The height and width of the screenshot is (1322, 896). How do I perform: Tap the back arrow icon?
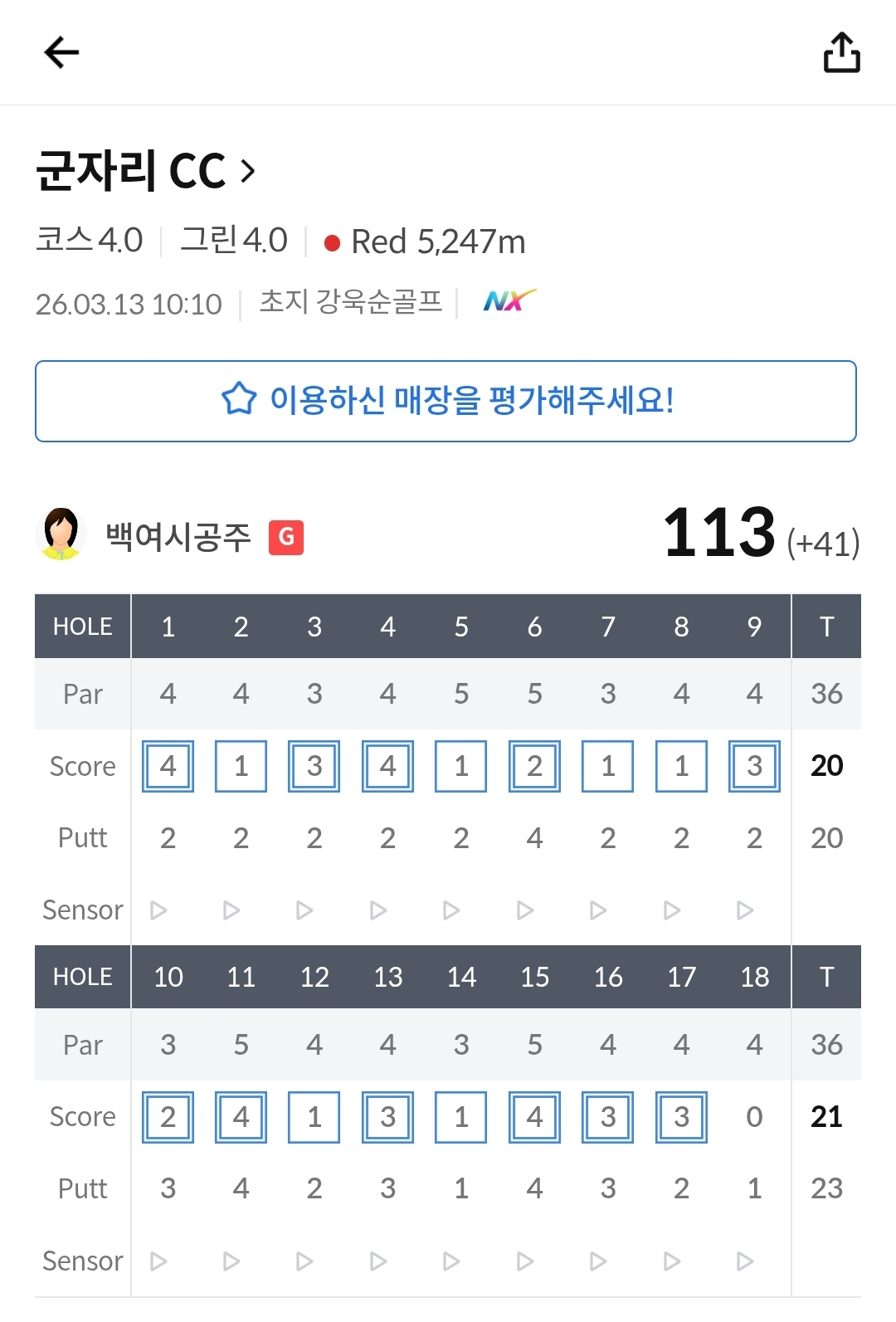click(61, 52)
